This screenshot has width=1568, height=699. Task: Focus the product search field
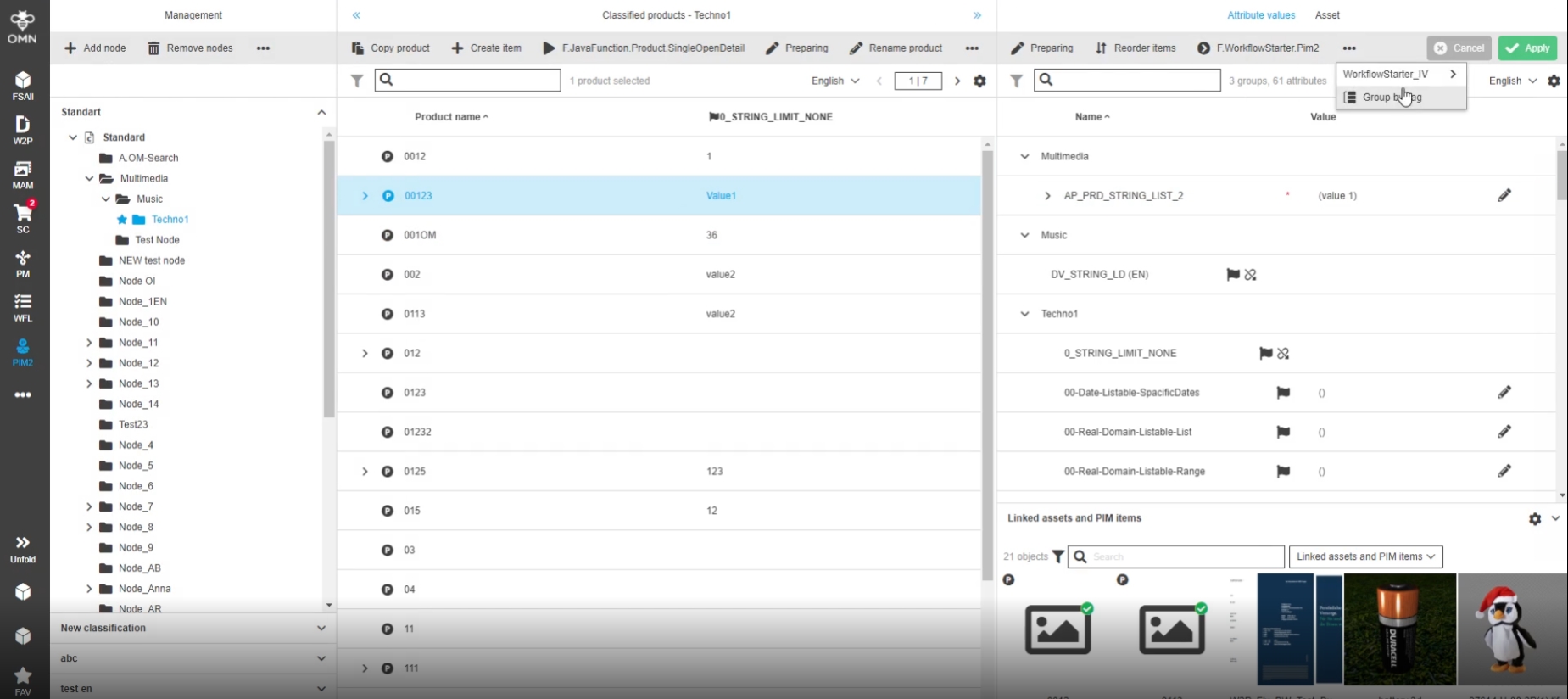tap(467, 81)
